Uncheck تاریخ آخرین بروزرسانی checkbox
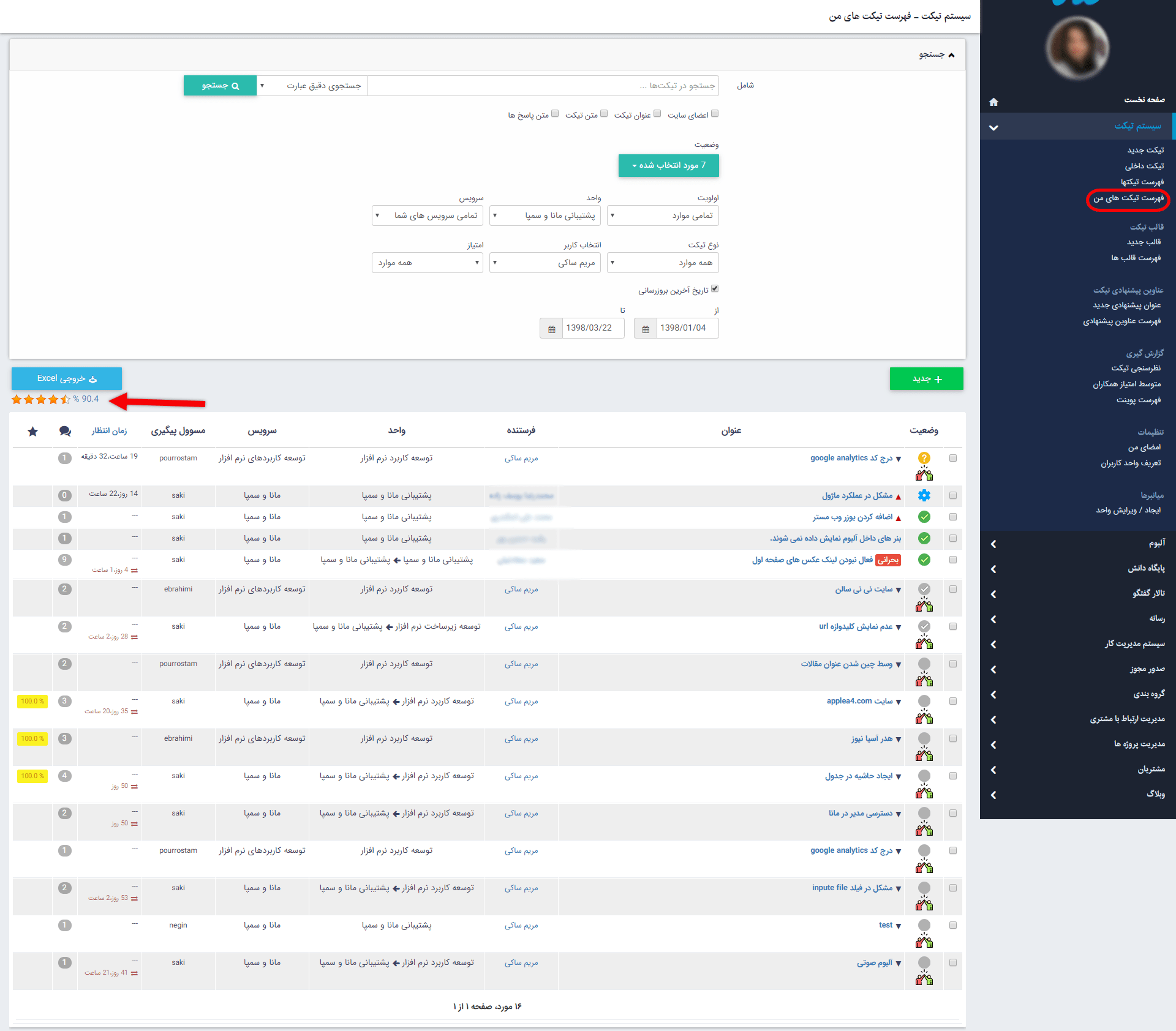 coord(715,289)
